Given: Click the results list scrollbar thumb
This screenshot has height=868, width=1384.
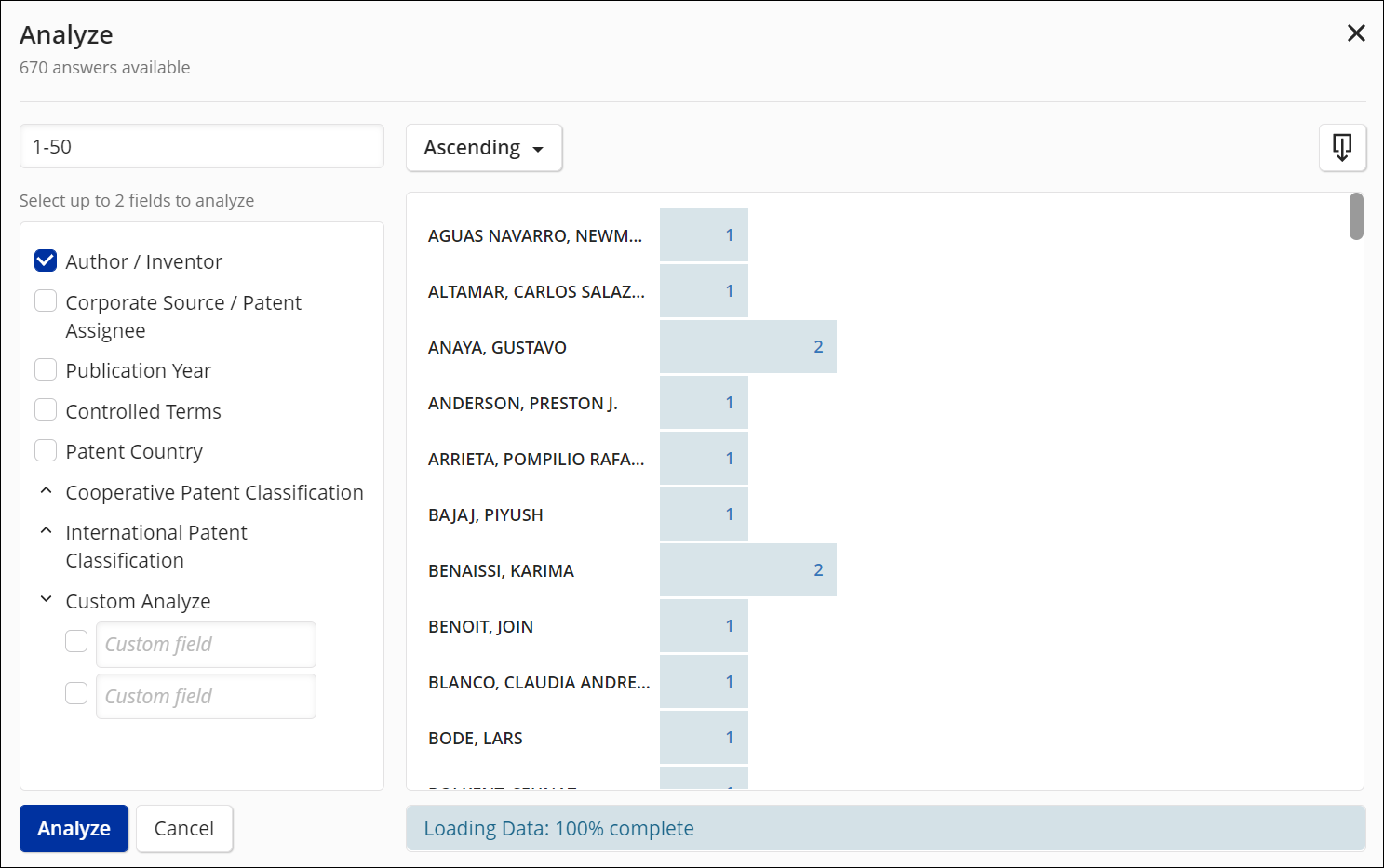Looking at the screenshot, I should 1356,216.
